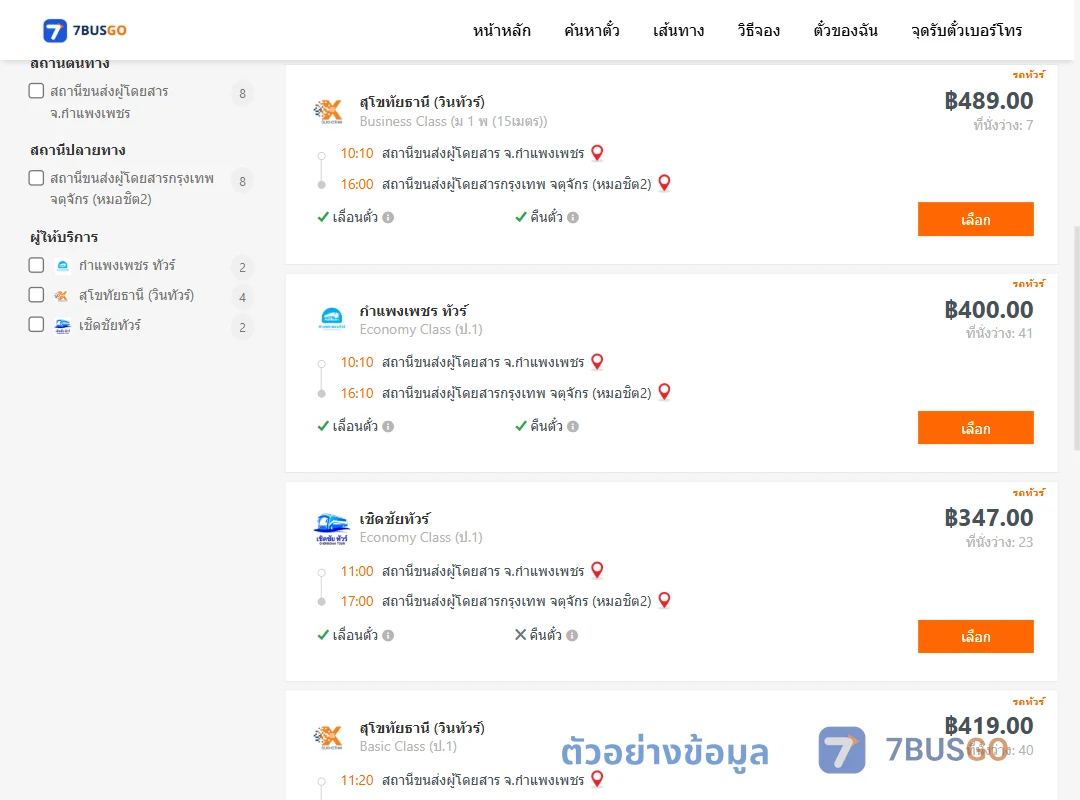The image size is (1080, 800).
Task: Select the ฿400.00 trip with เลือก button
Action: click(x=975, y=428)
